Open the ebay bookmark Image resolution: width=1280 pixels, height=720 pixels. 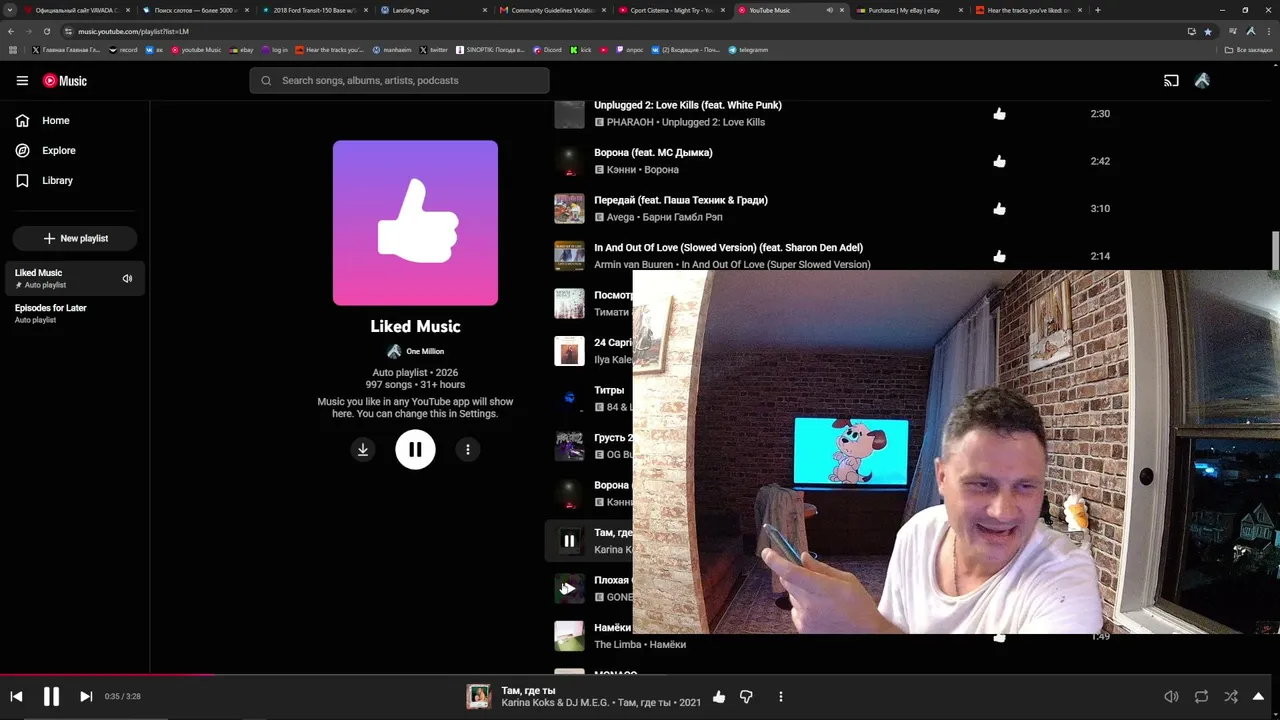(241, 50)
